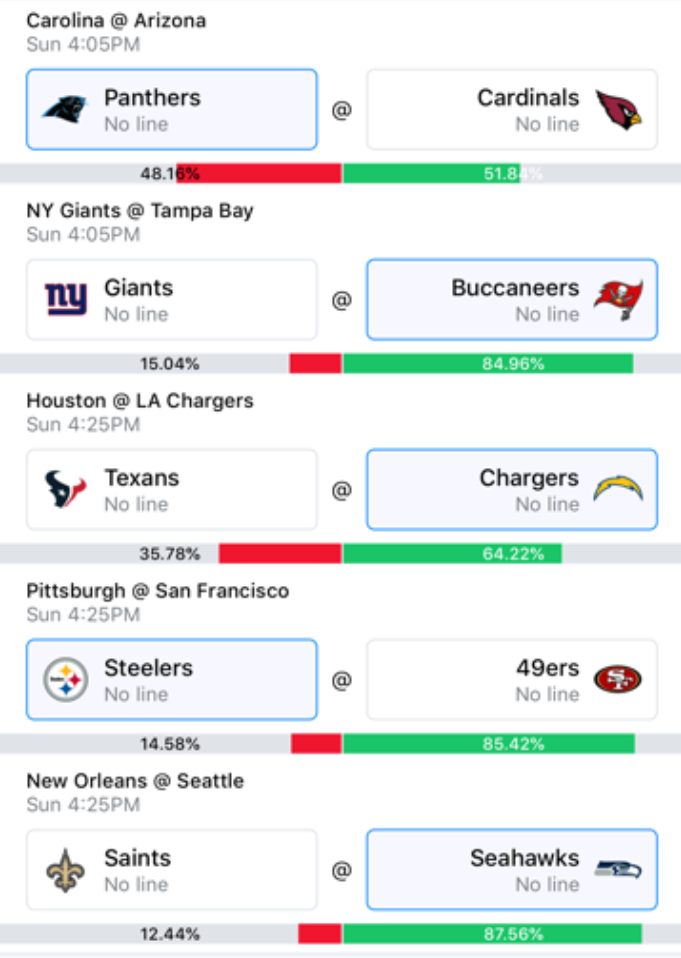Image resolution: width=681 pixels, height=958 pixels.
Task: Pick the Giants over Tampa Bay
Action: tap(172, 299)
